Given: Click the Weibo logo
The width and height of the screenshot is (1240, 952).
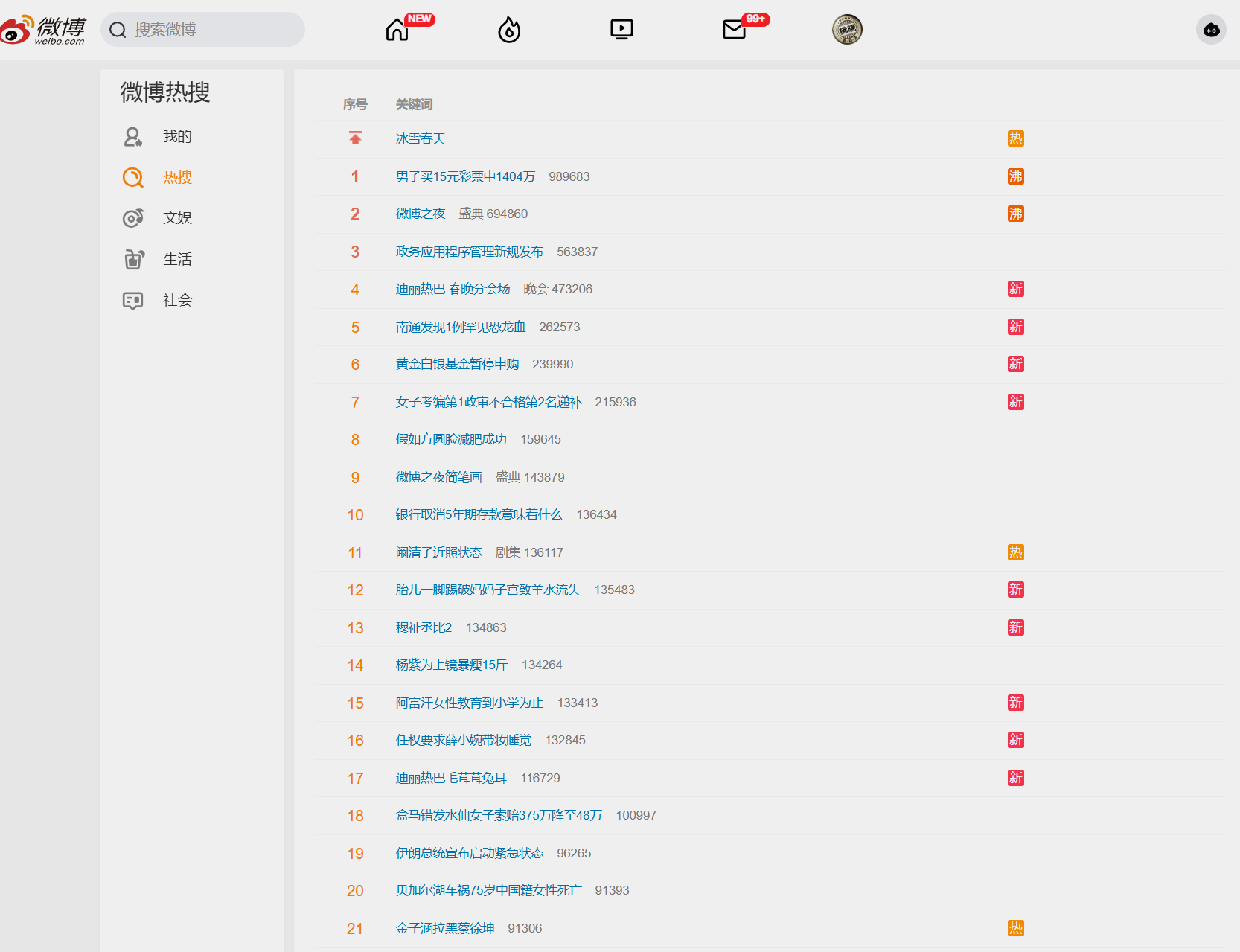Looking at the screenshot, I should click(45, 29).
